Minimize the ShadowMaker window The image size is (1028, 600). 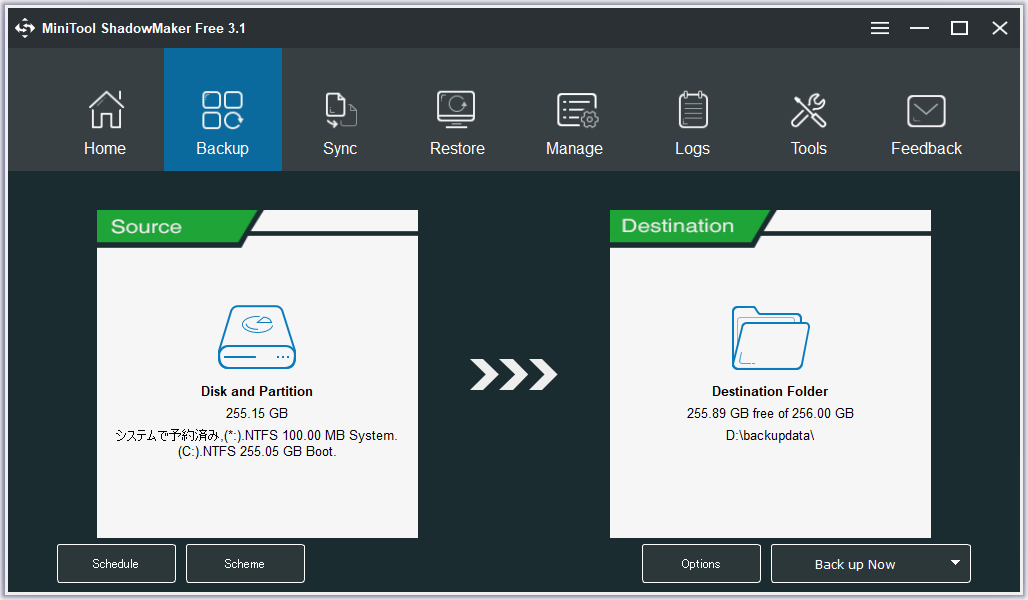[x=919, y=28]
